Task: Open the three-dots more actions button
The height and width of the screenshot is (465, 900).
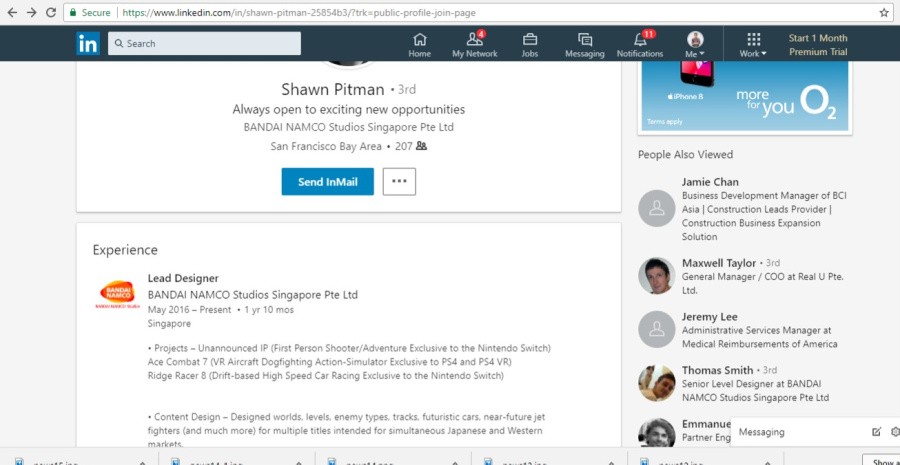Action: pyautogui.click(x=399, y=181)
